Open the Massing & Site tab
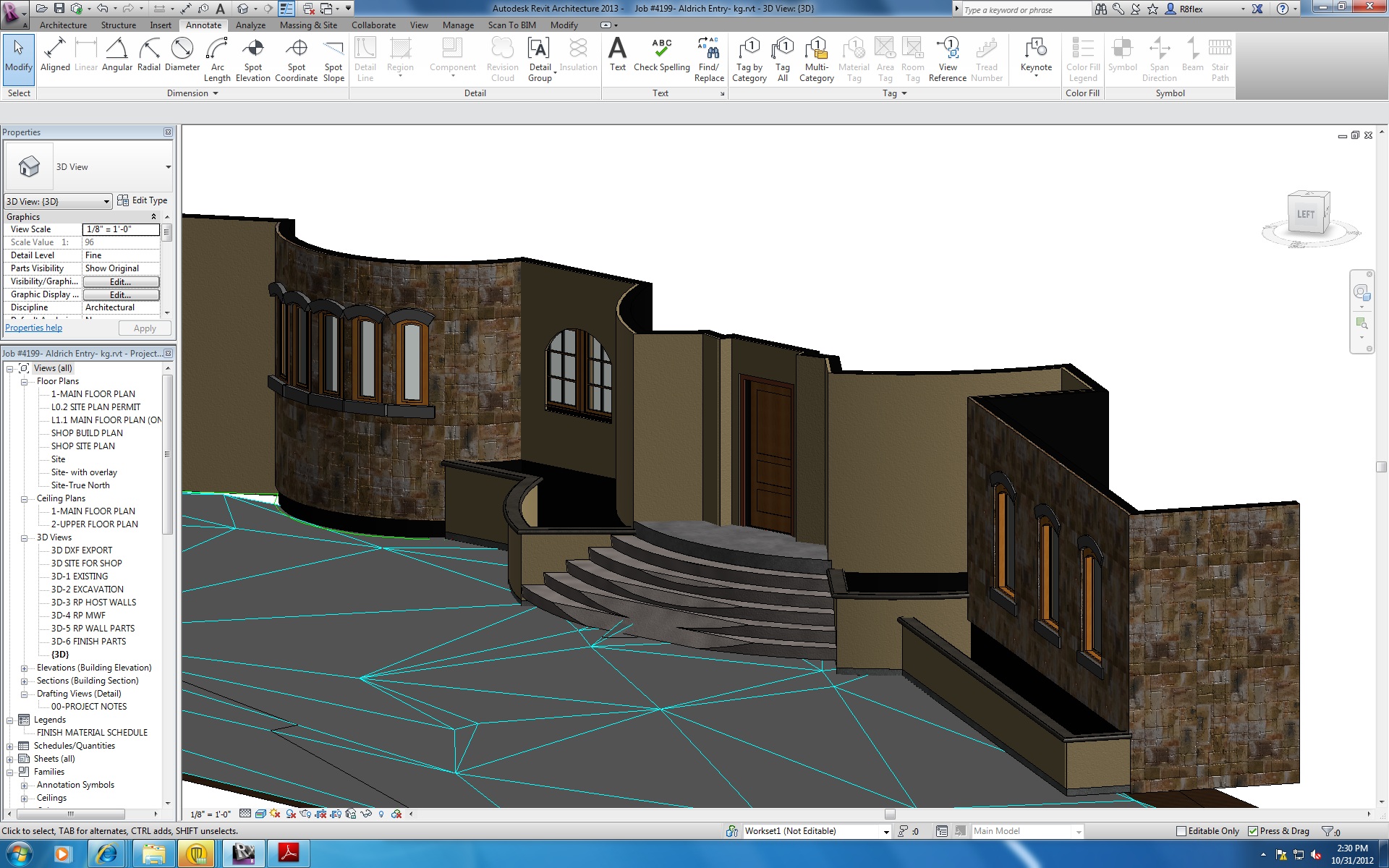This screenshot has width=1389, height=868. pos(308,25)
